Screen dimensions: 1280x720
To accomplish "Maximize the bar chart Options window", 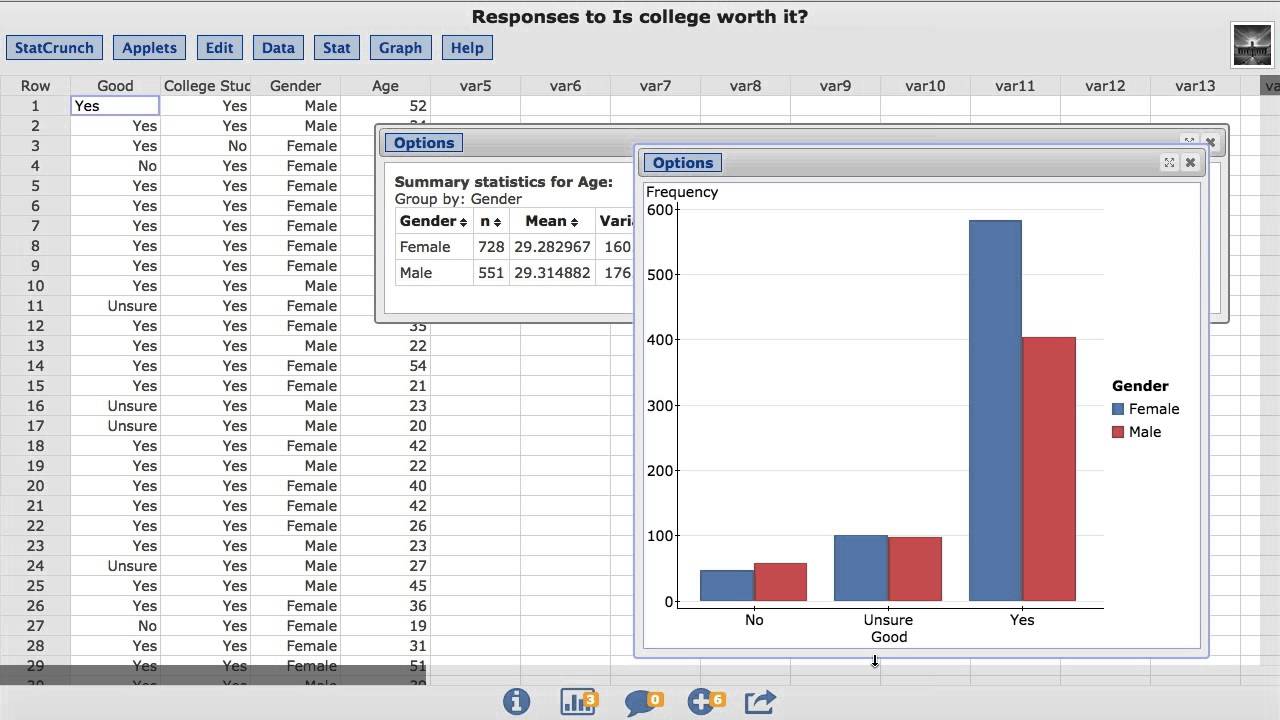I will 1169,162.
